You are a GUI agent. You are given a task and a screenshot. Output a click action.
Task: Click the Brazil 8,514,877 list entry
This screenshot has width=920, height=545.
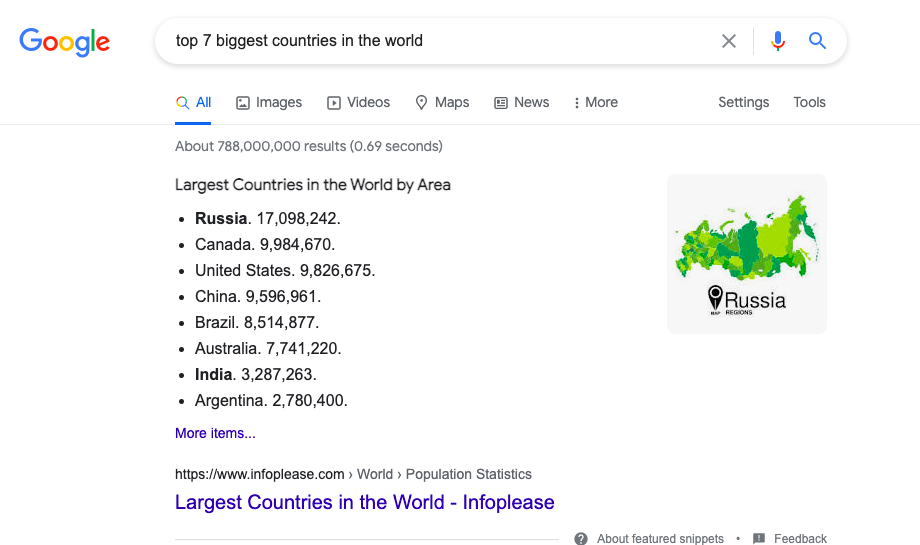pos(257,323)
